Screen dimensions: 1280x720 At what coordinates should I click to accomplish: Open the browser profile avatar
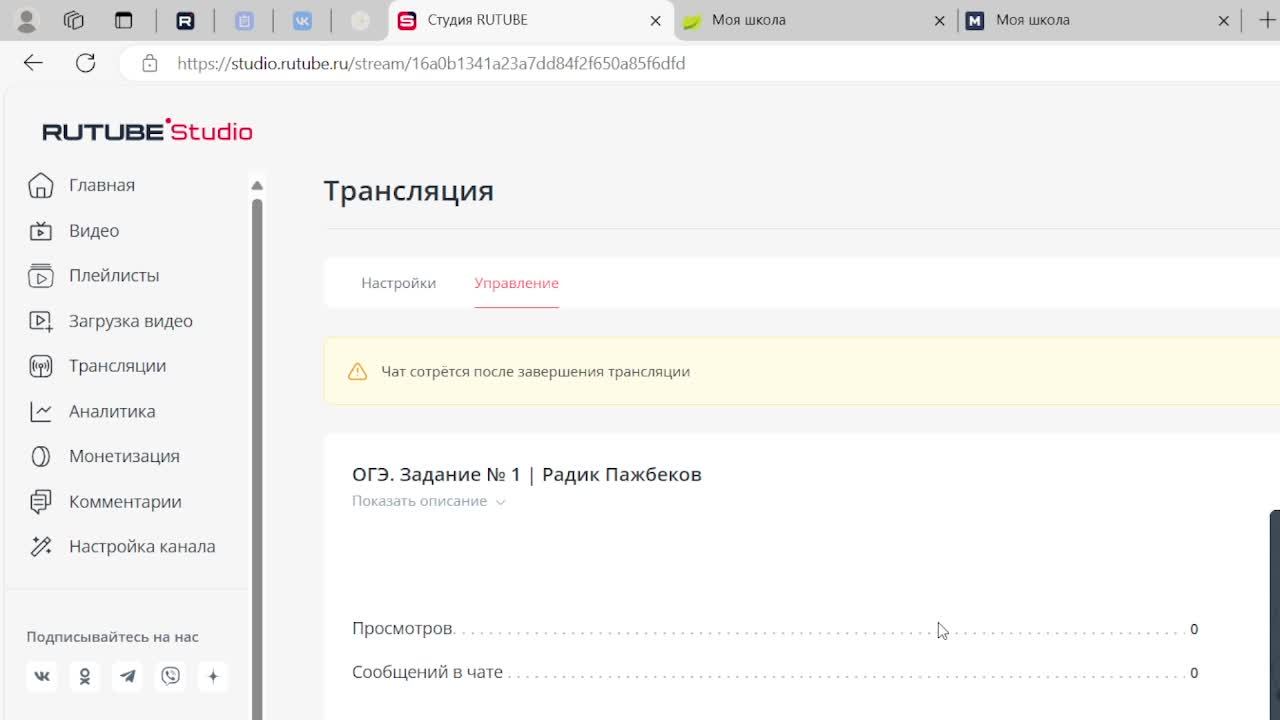[x=27, y=20]
